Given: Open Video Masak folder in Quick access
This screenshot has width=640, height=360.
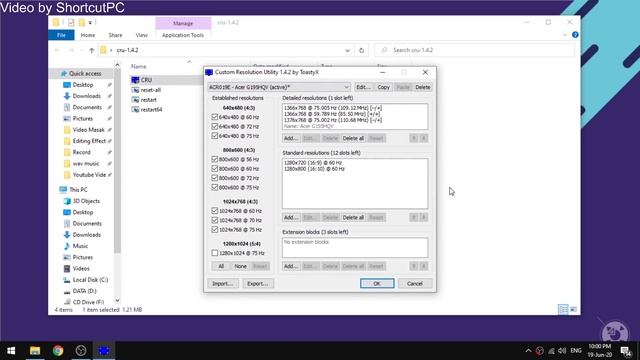Looking at the screenshot, I should pyautogui.click(x=88, y=130).
